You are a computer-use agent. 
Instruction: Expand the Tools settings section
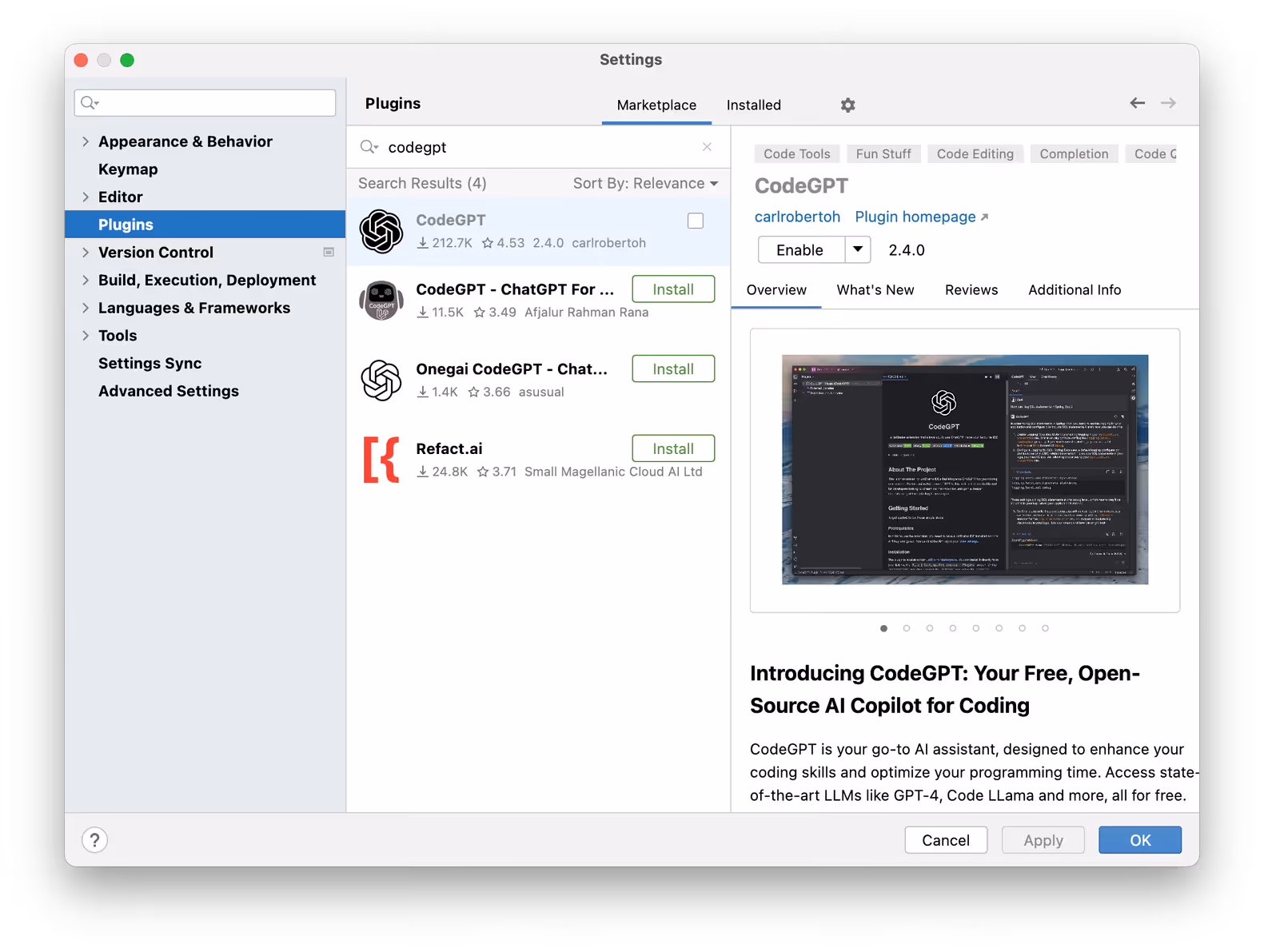86,336
